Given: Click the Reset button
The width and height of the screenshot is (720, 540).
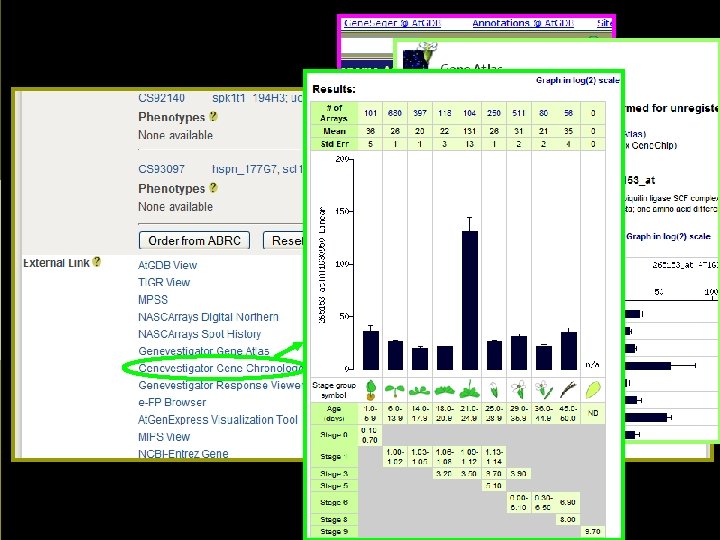Looking at the screenshot, I should pyautogui.click(x=283, y=241).
